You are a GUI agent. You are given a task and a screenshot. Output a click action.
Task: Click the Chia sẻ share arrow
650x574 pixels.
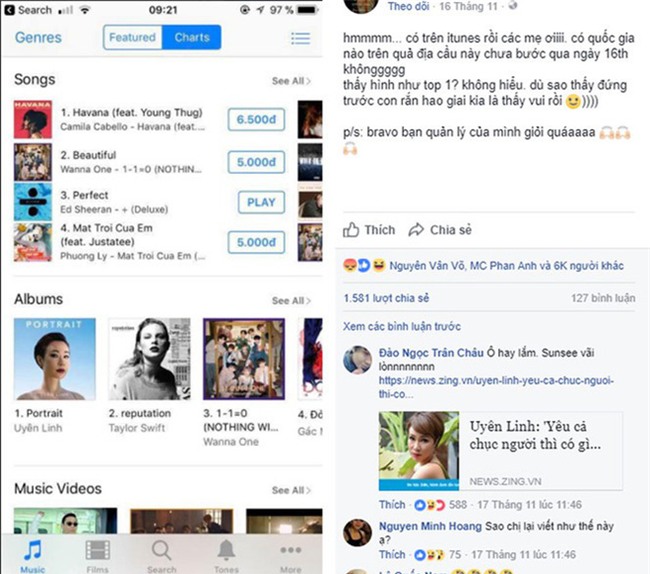click(x=416, y=230)
